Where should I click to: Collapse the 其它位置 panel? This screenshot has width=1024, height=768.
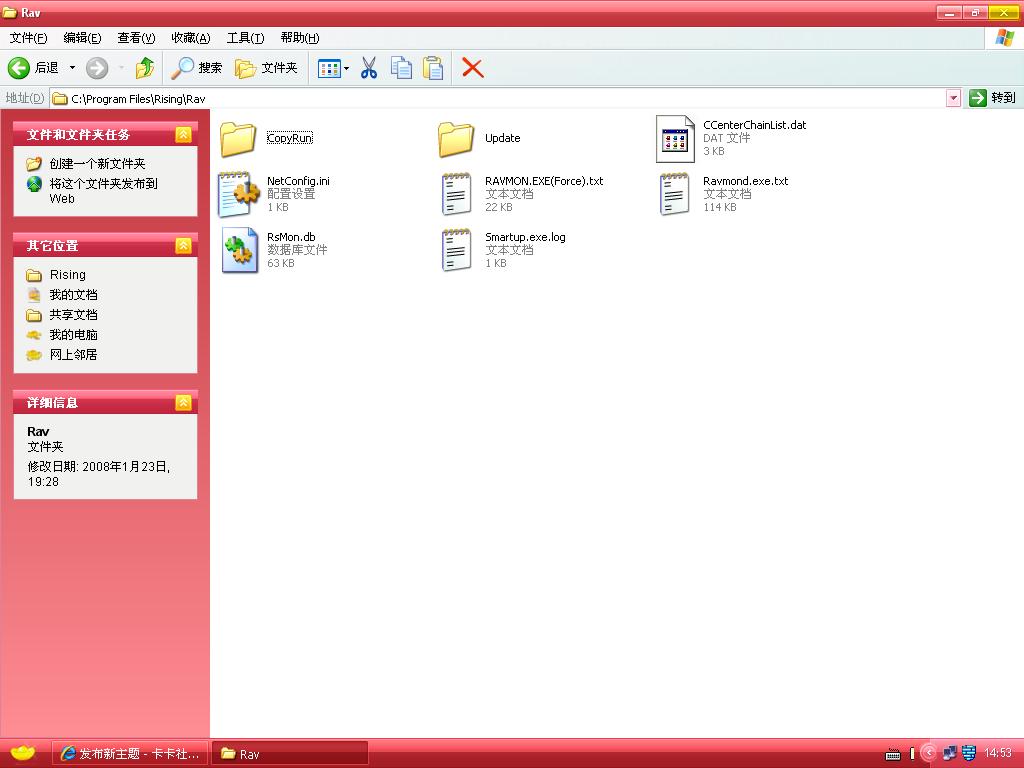[183, 245]
